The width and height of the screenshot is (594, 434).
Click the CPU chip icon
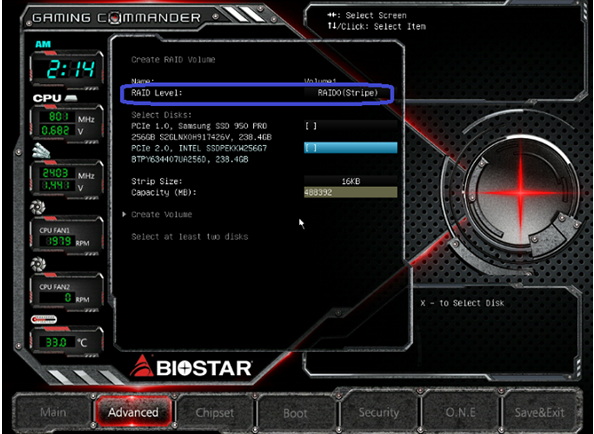point(71,98)
